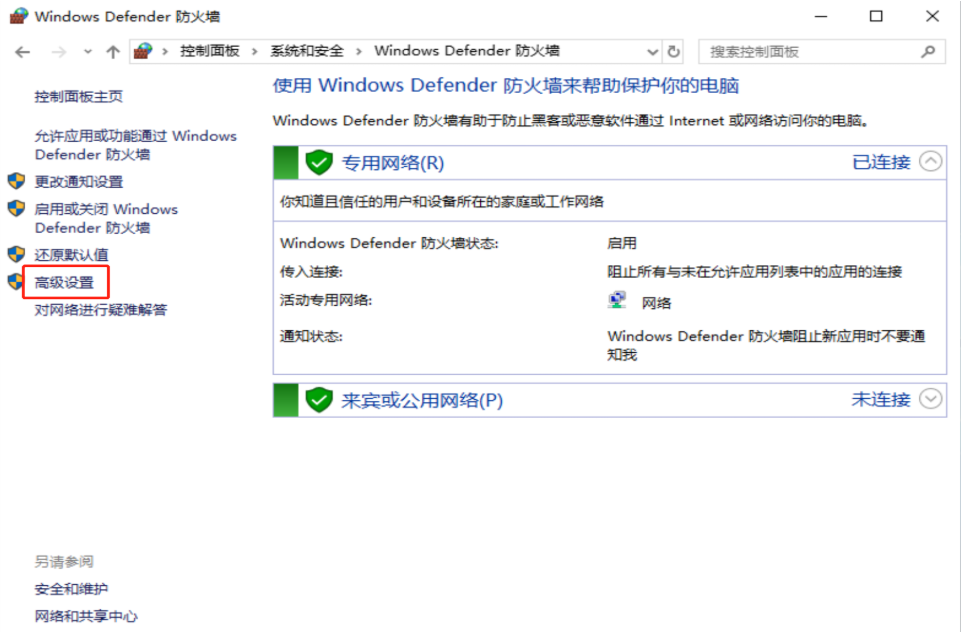Open 允许应用或功能通过 Windows Defender 防火墙
The height and width of the screenshot is (632, 961).
tap(135, 145)
